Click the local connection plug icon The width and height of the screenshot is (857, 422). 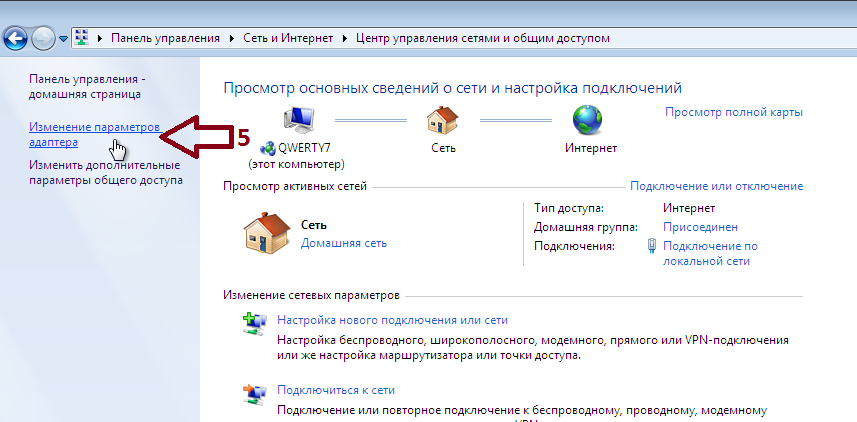coord(651,247)
